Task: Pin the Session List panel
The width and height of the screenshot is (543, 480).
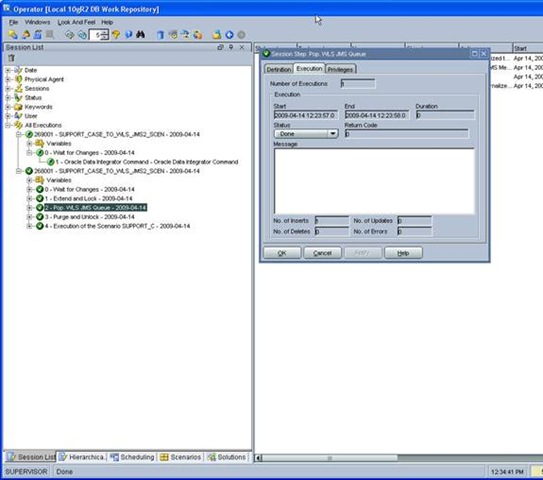Action: pyautogui.click(x=231, y=47)
